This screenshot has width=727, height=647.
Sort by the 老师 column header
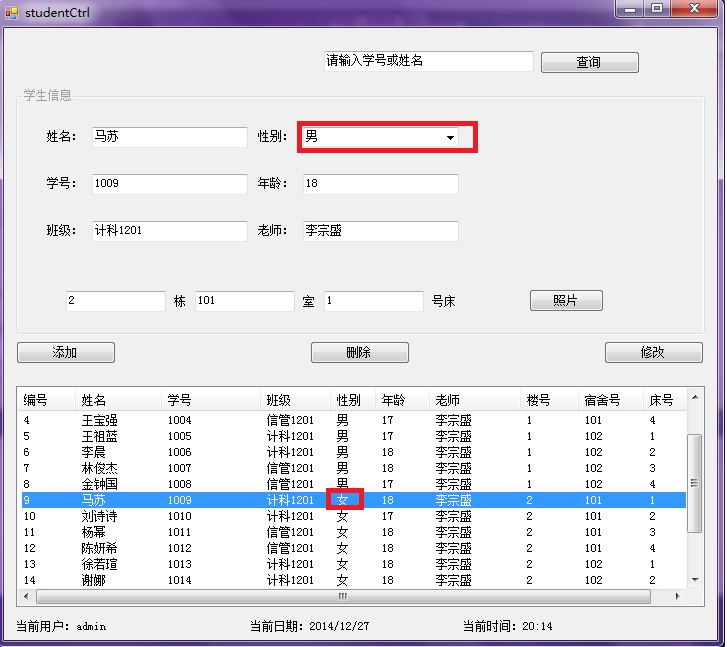[474, 400]
